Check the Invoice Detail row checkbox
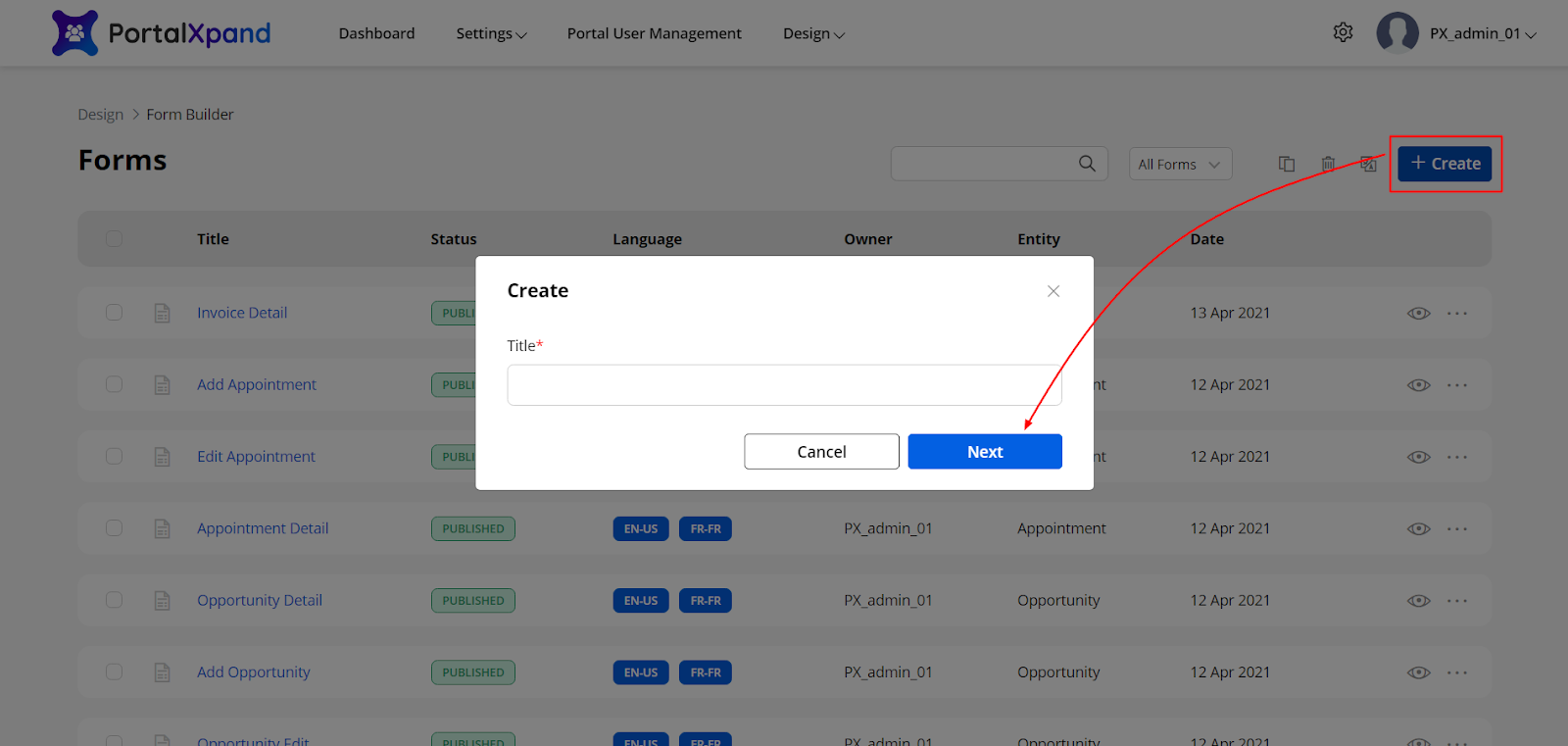Image resolution: width=1568 pixels, height=746 pixels. [115, 313]
